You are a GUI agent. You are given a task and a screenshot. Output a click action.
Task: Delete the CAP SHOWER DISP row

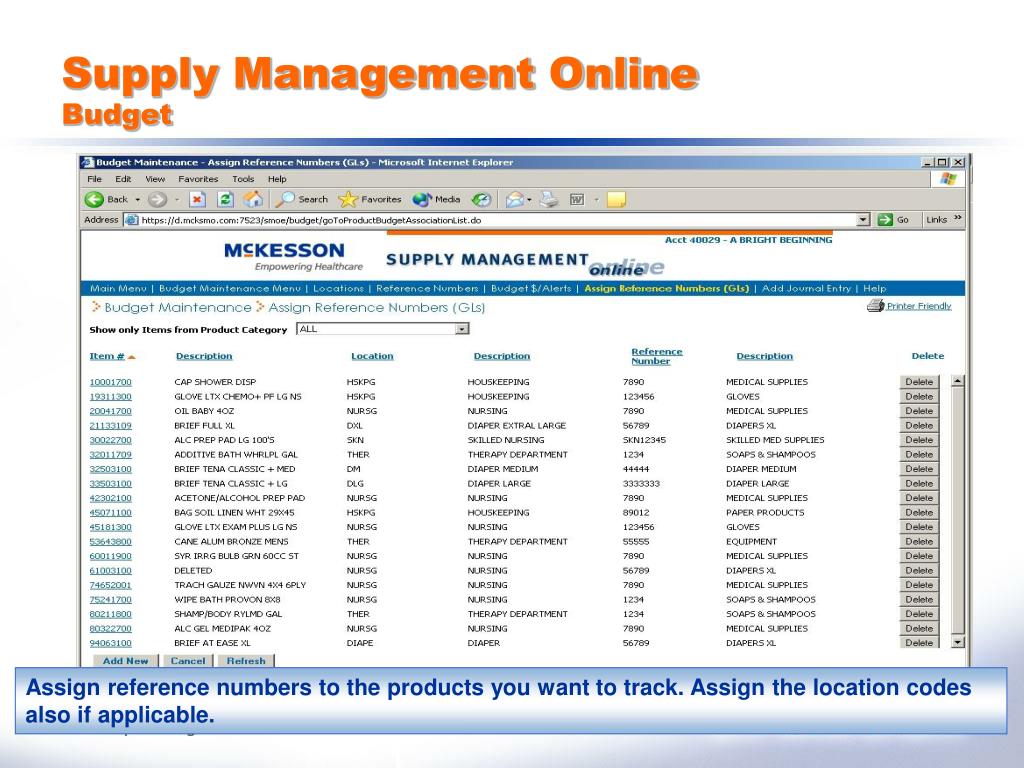(x=919, y=382)
